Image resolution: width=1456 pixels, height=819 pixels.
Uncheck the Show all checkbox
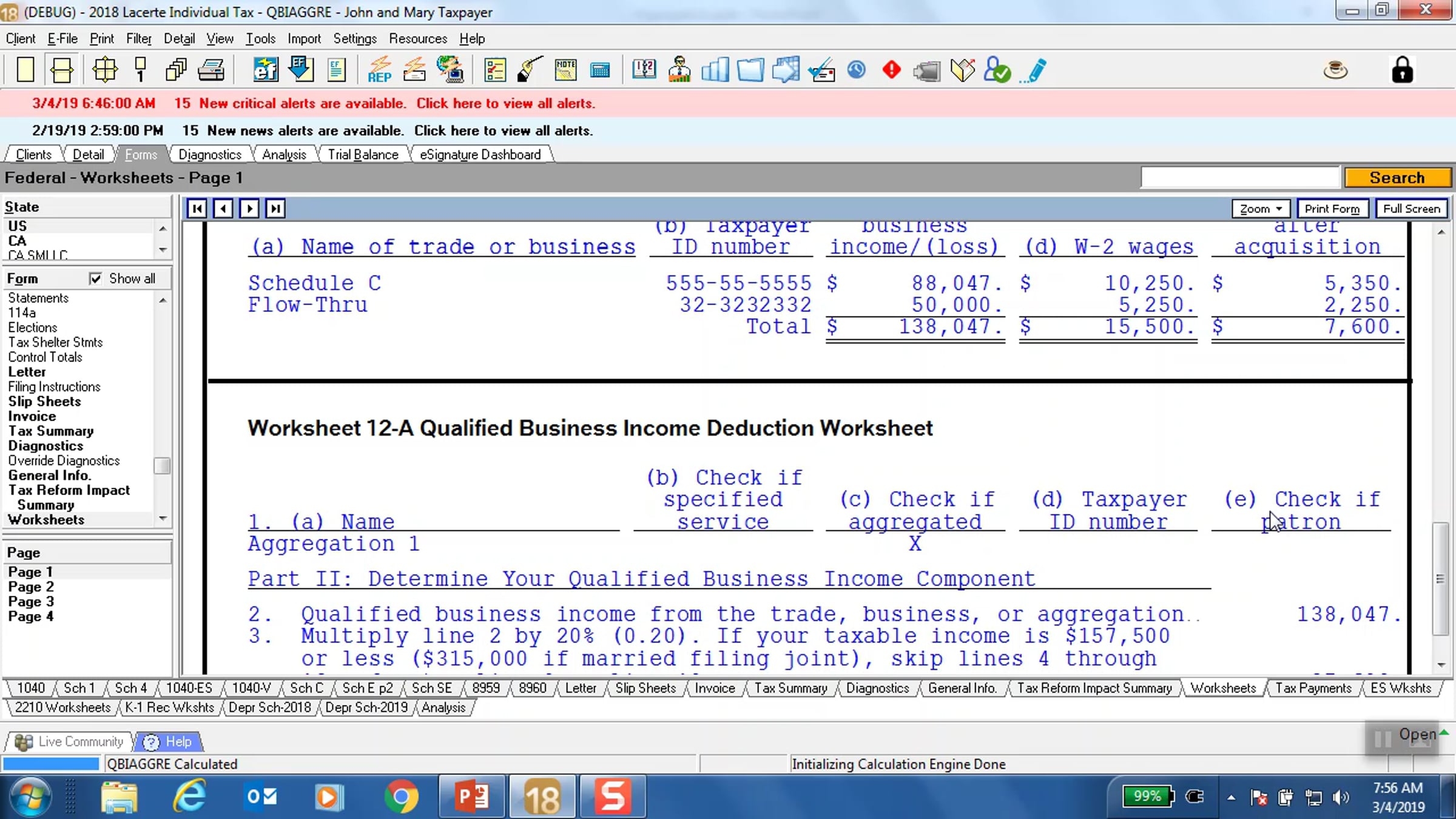point(95,278)
